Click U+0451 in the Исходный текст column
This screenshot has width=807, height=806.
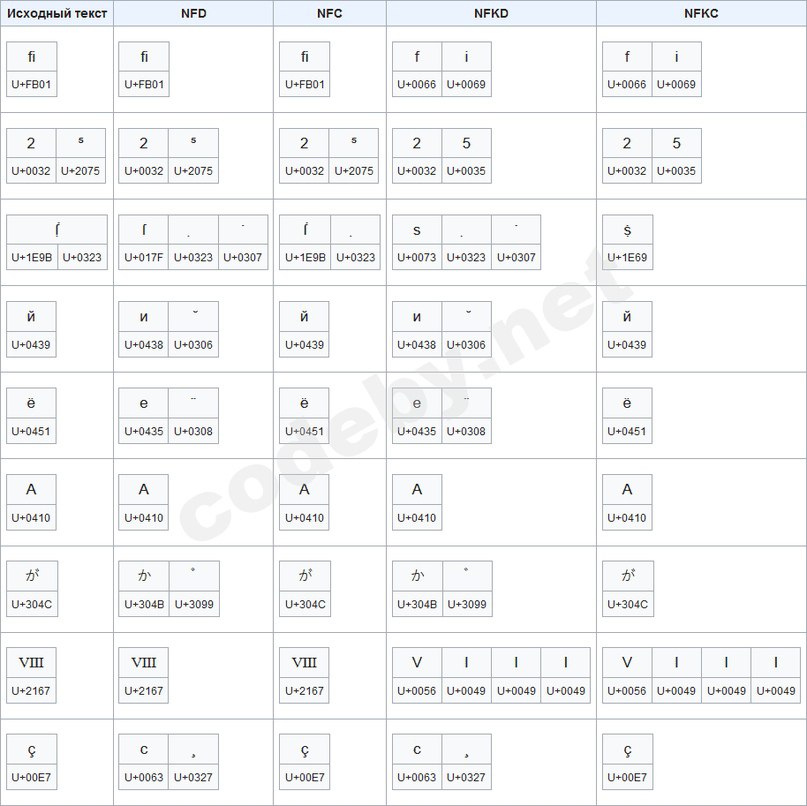pos(31,431)
